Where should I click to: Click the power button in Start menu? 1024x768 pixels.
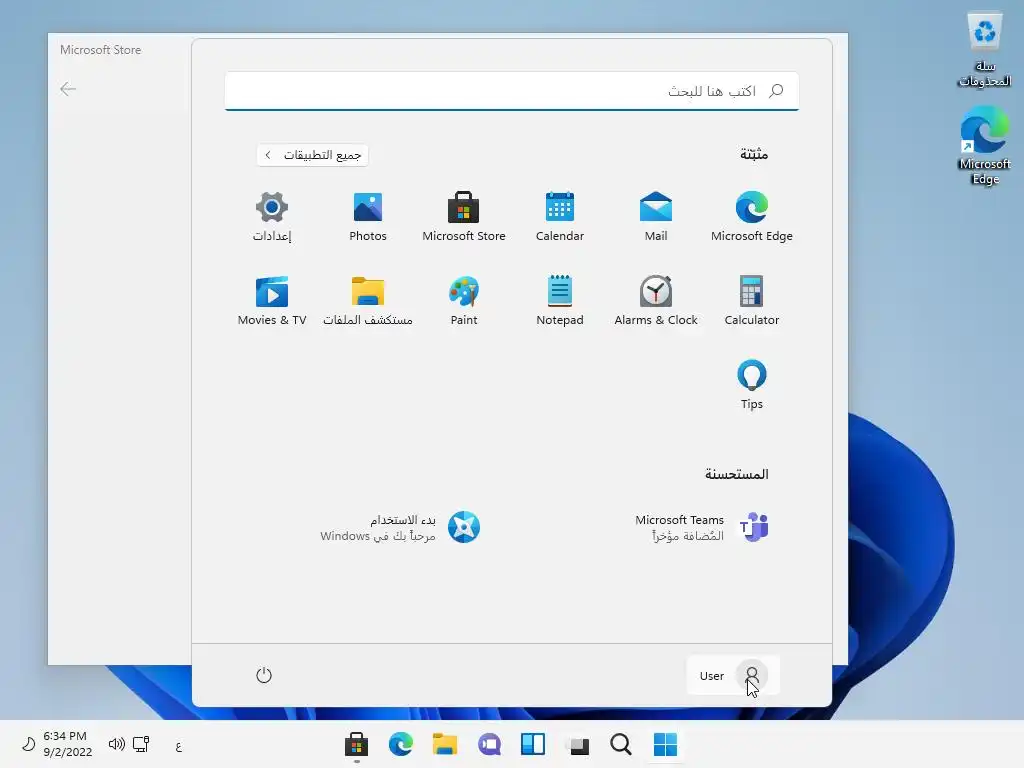point(264,675)
